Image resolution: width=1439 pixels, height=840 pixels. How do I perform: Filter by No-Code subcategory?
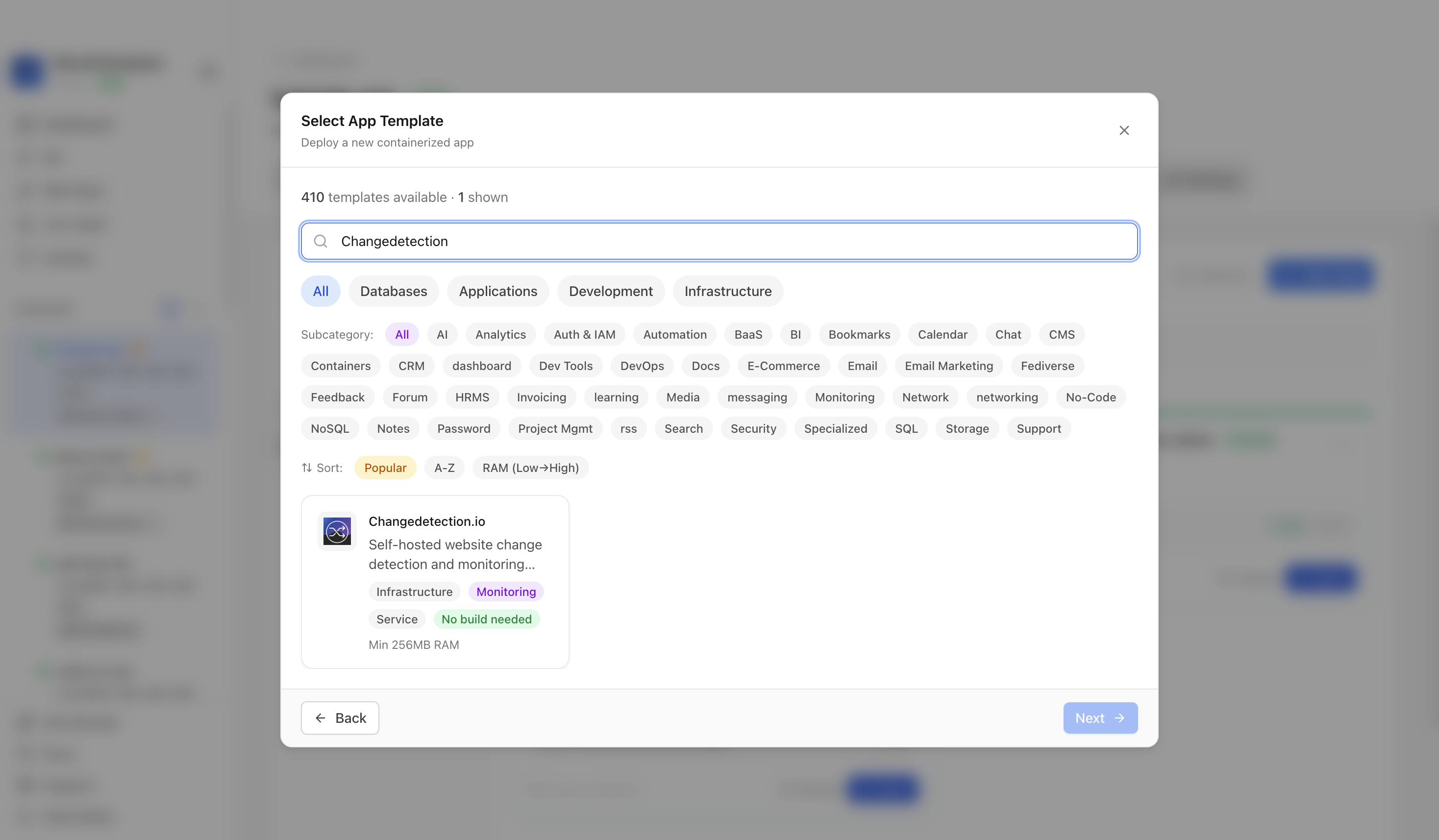[1090, 397]
